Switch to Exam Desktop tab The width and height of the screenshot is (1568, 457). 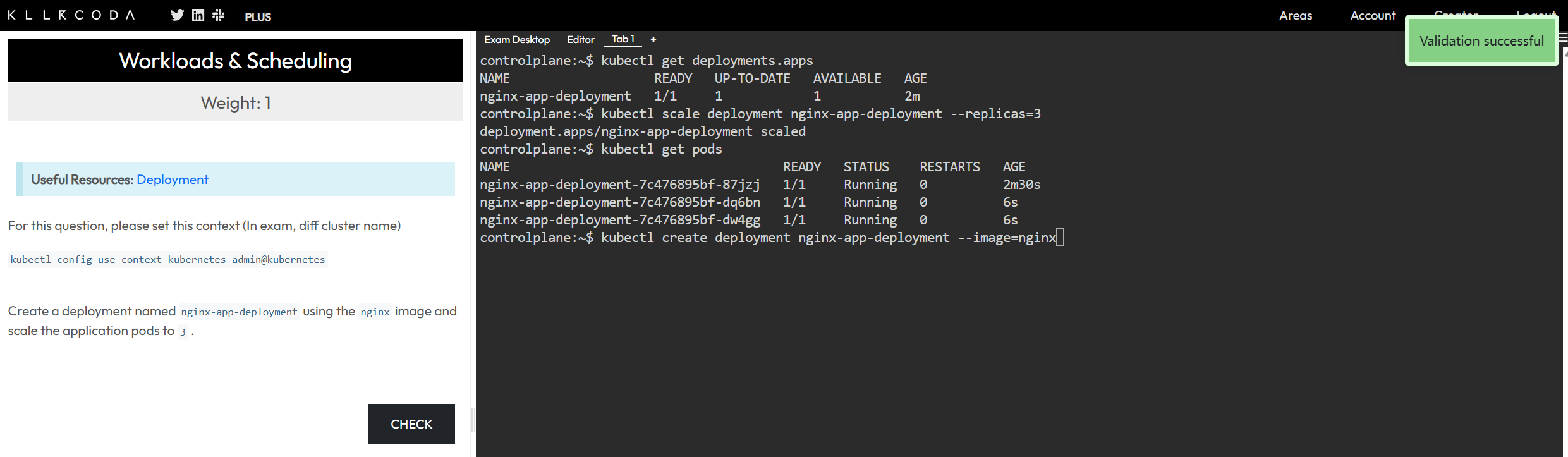(517, 39)
